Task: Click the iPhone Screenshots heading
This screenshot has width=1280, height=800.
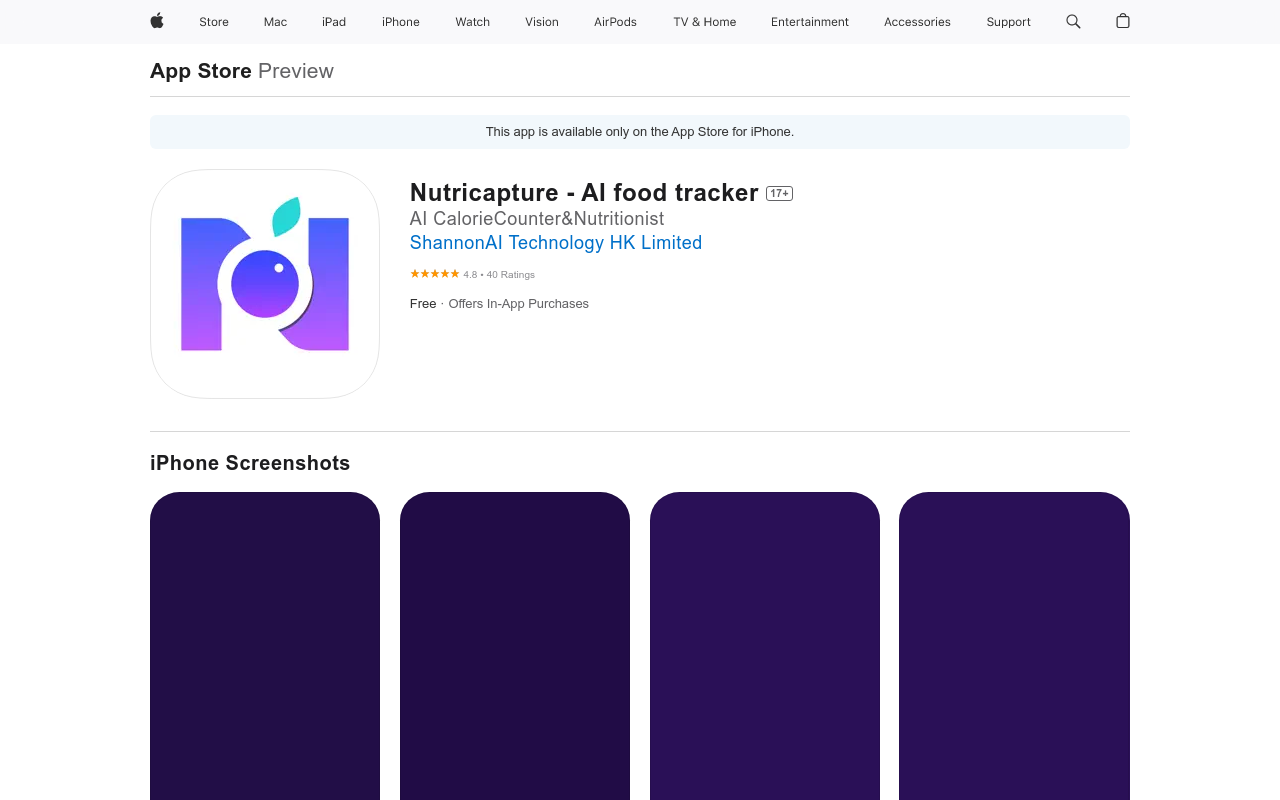Action: click(250, 463)
